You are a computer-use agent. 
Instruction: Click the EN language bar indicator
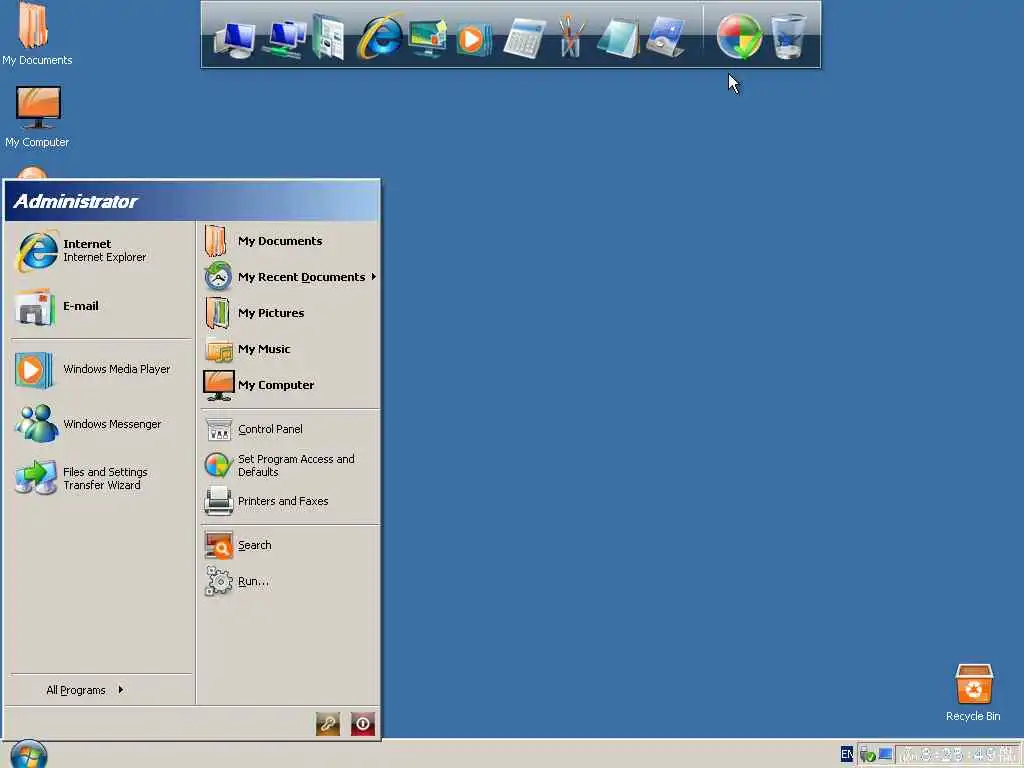(x=847, y=754)
